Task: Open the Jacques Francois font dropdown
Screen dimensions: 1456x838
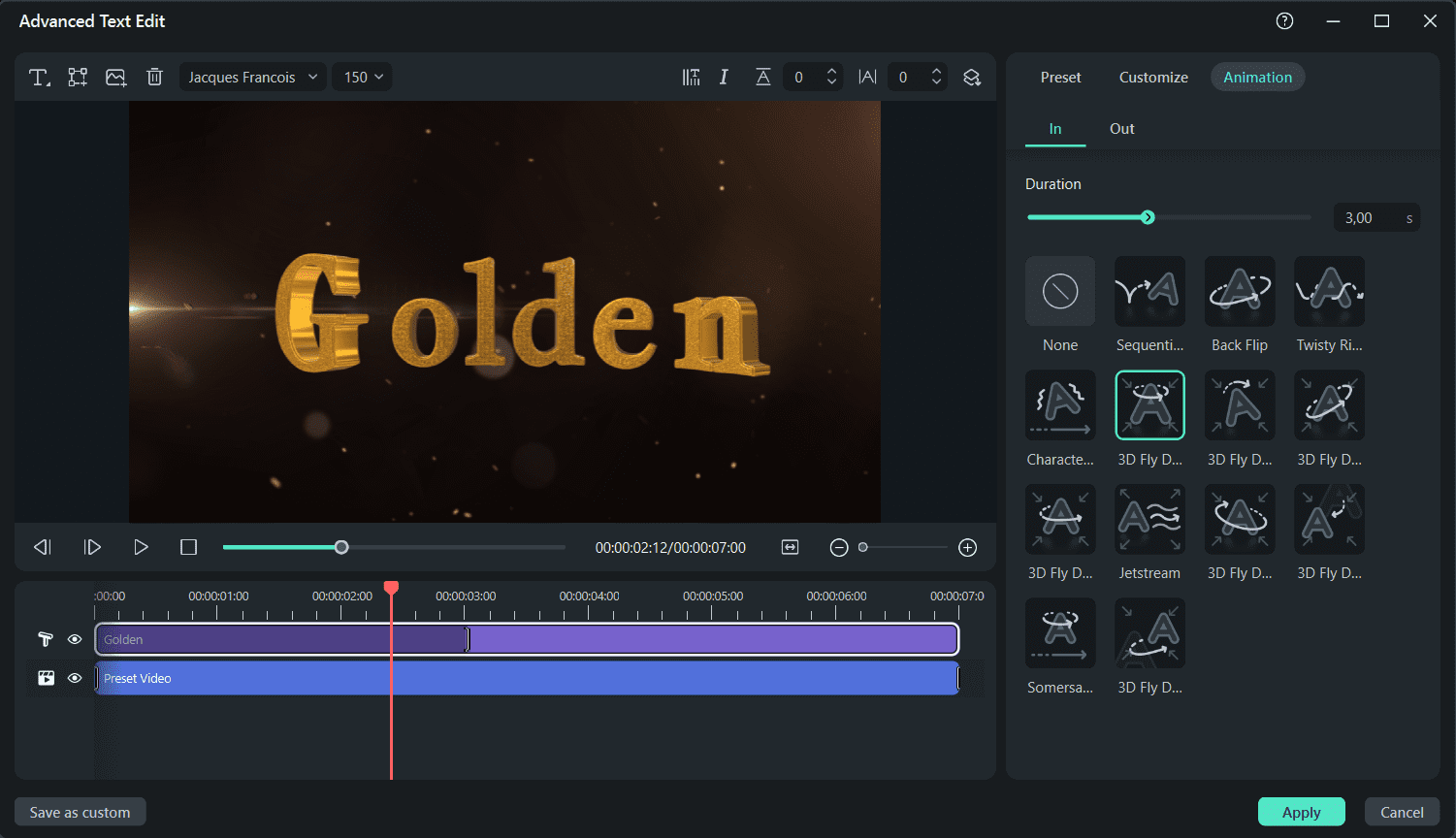Action: tap(252, 78)
